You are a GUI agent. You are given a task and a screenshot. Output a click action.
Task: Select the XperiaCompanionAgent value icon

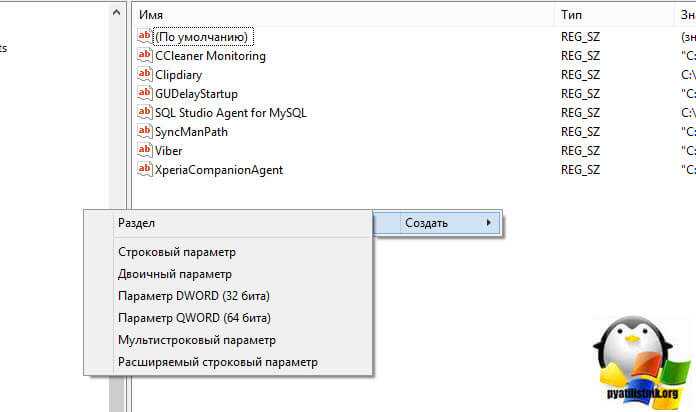coord(145,170)
